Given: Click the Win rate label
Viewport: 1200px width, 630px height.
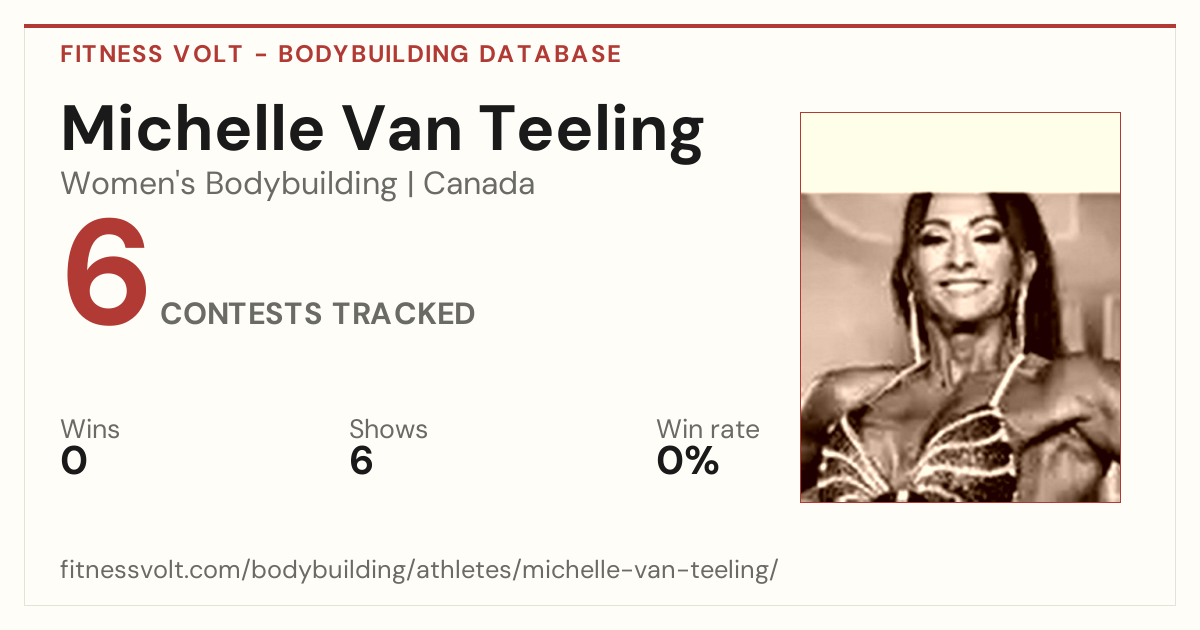Looking at the screenshot, I should 708,430.
